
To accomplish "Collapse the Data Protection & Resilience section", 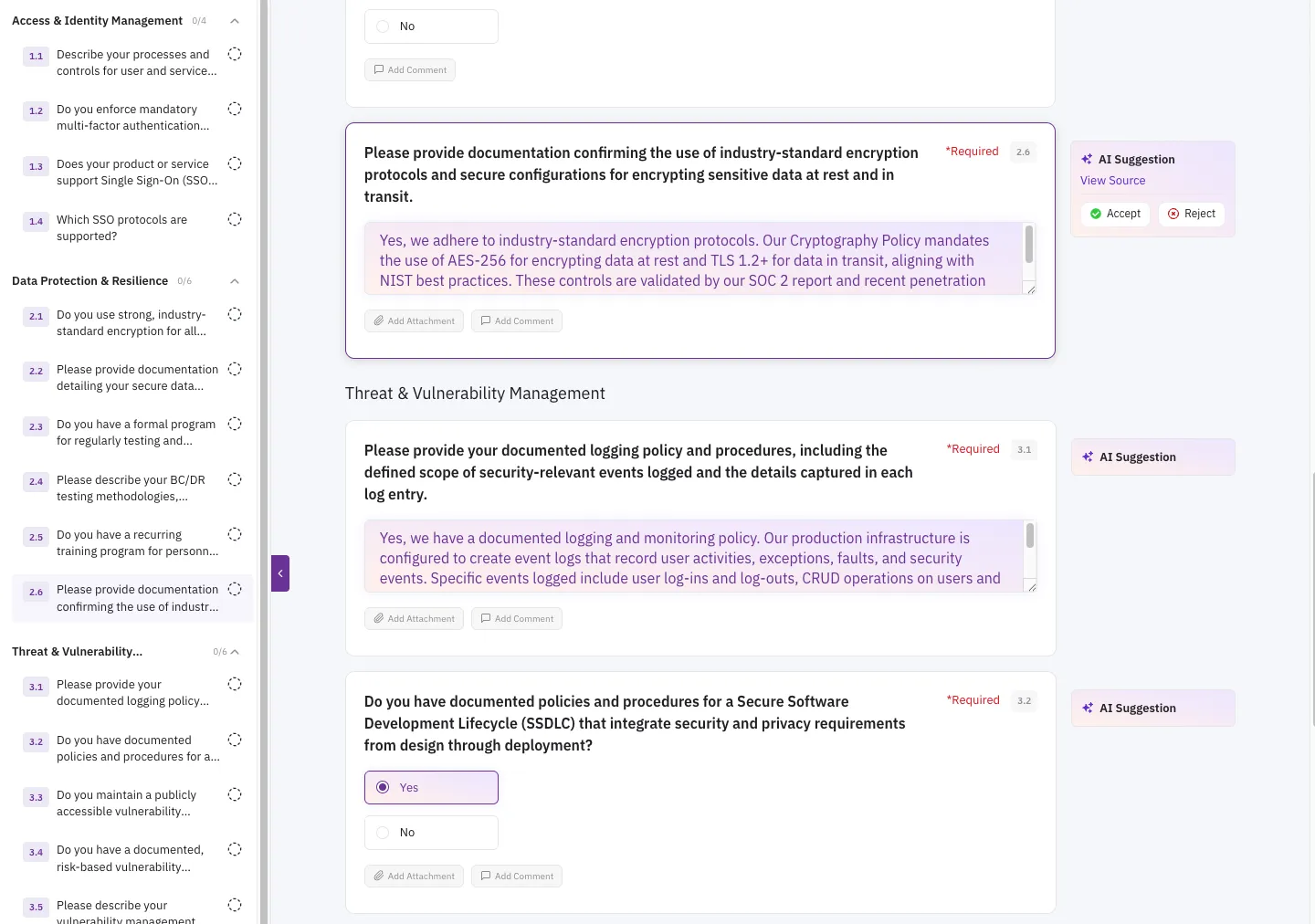I will [235, 281].
